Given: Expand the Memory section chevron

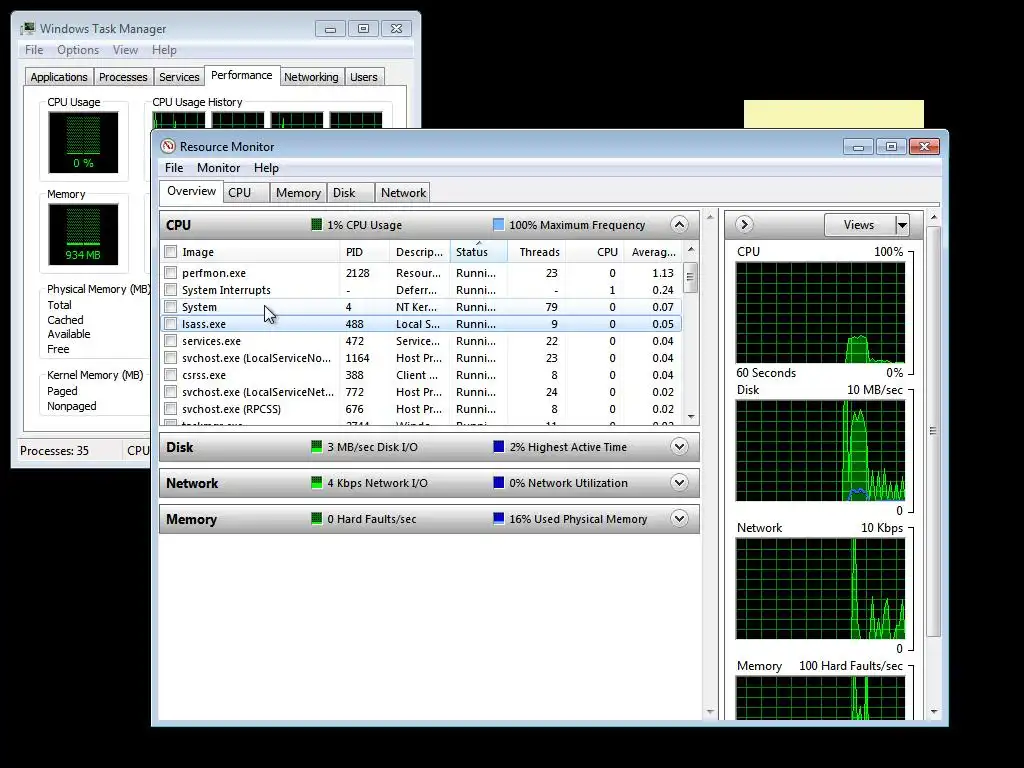Looking at the screenshot, I should pos(679,519).
